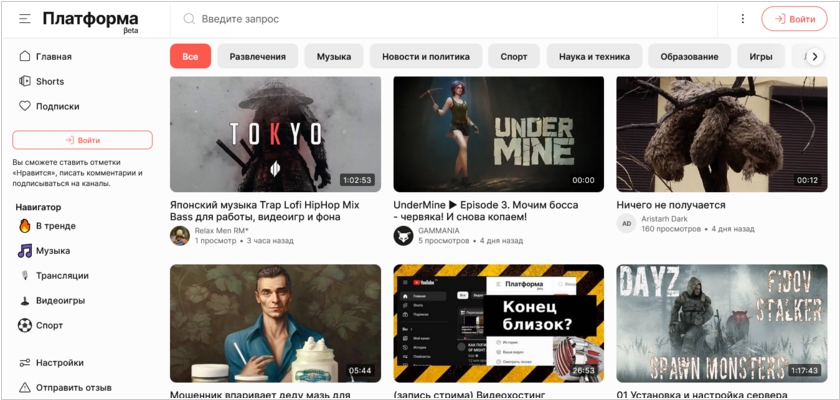This screenshot has height=400, width=840.
Task: Click the microphone icon for Трансляции
Action: [25, 276]
